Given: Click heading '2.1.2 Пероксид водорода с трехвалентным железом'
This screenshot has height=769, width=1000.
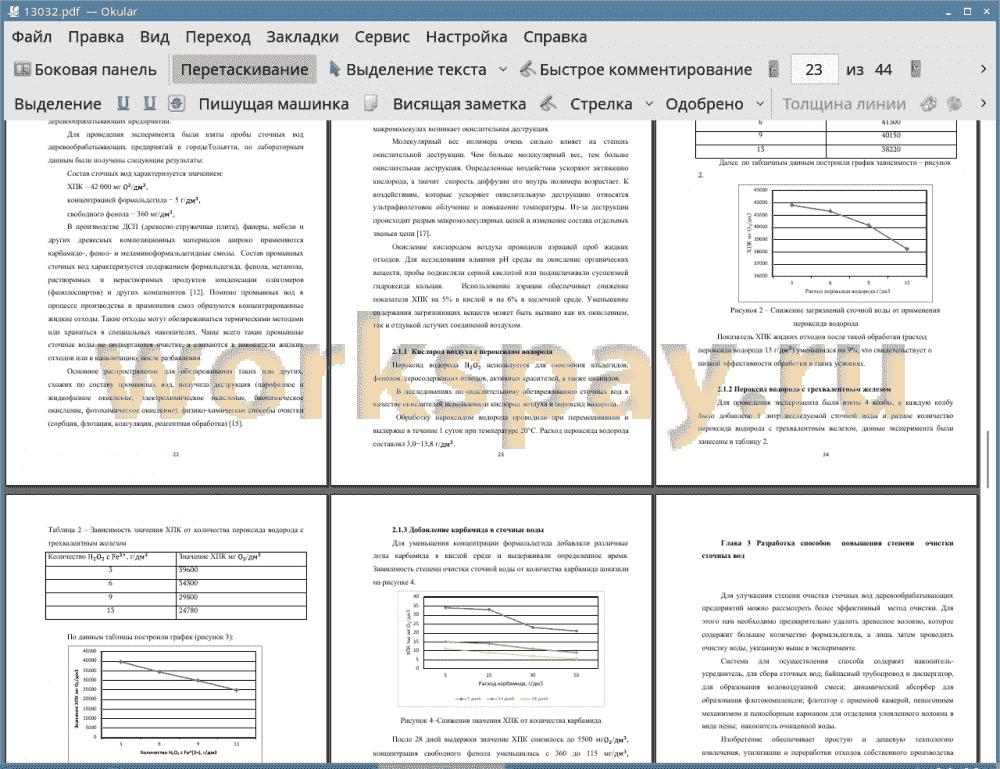Looking at the screenshot, I should (x=804, y=389).
